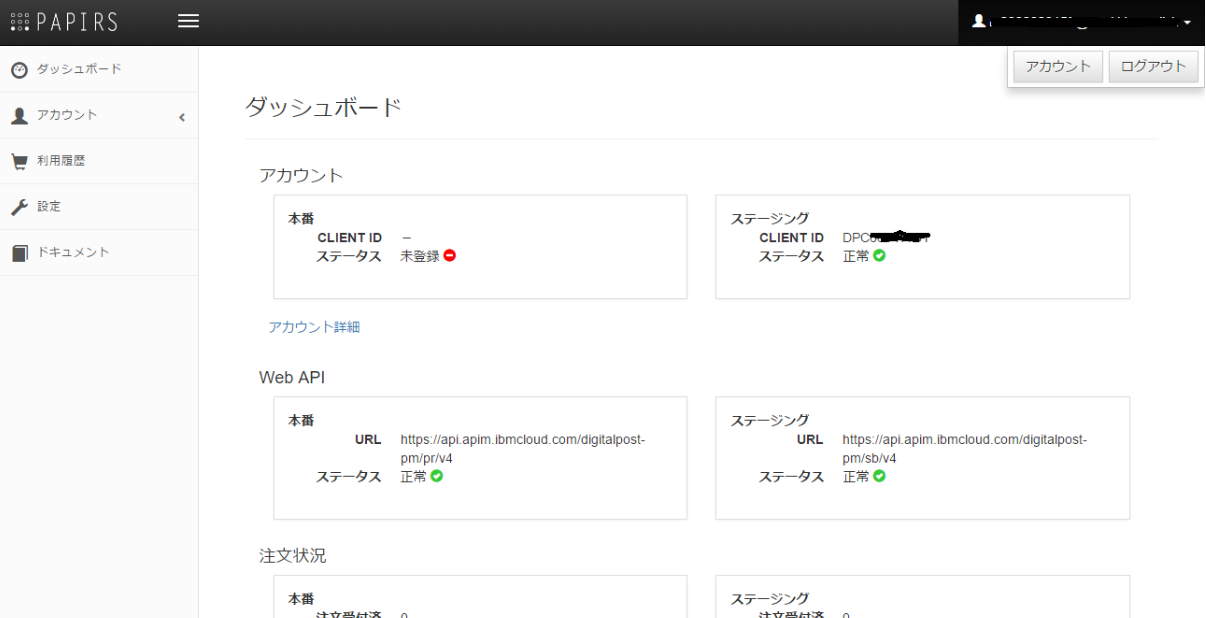Toggle the hamburger menu icon

click(188, 21)
